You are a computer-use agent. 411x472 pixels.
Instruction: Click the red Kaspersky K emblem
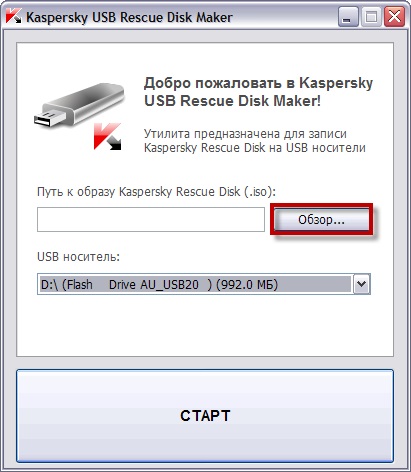pos(107,136)
